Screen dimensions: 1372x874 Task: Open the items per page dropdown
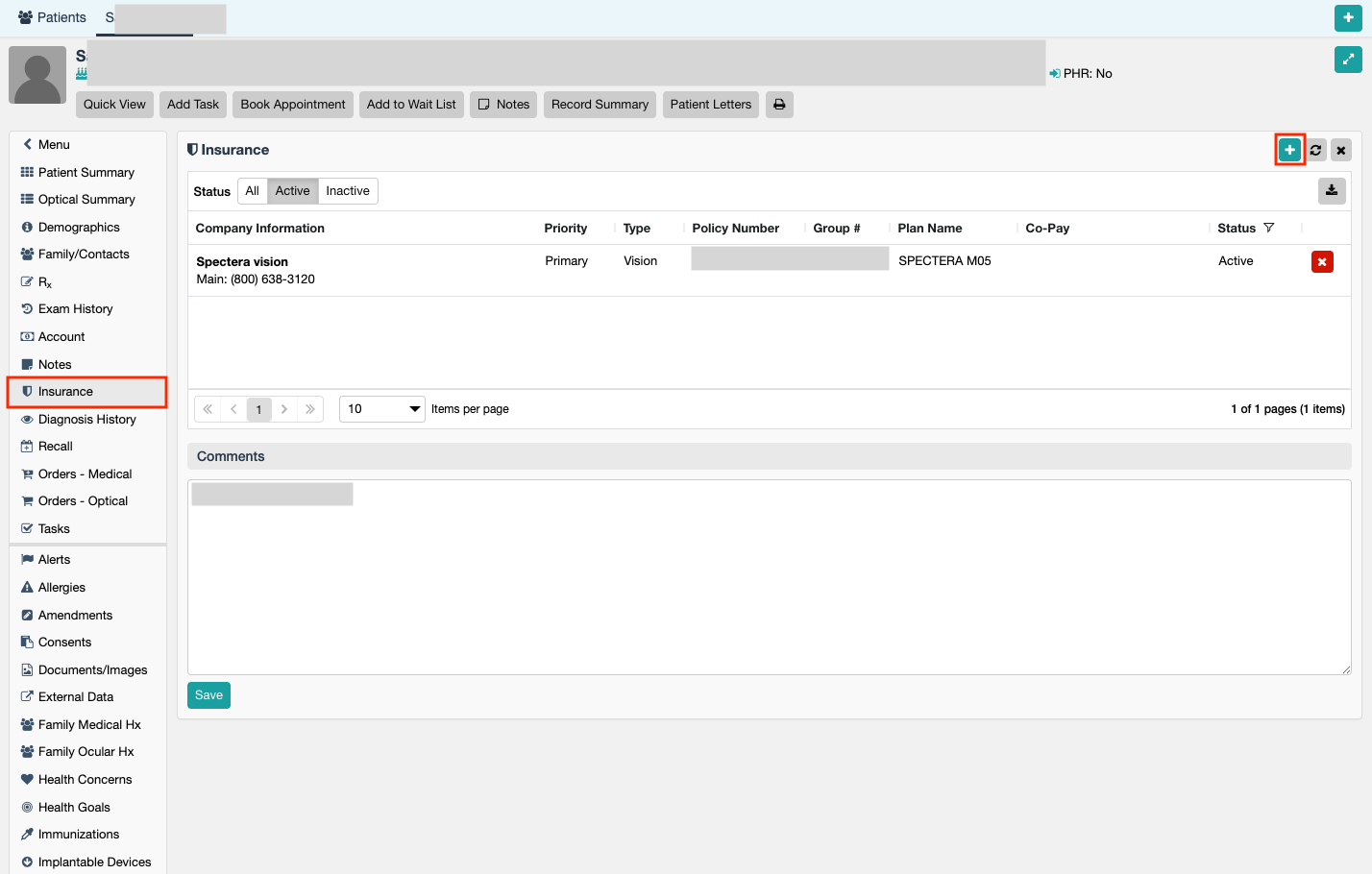(x=382, y=409)
